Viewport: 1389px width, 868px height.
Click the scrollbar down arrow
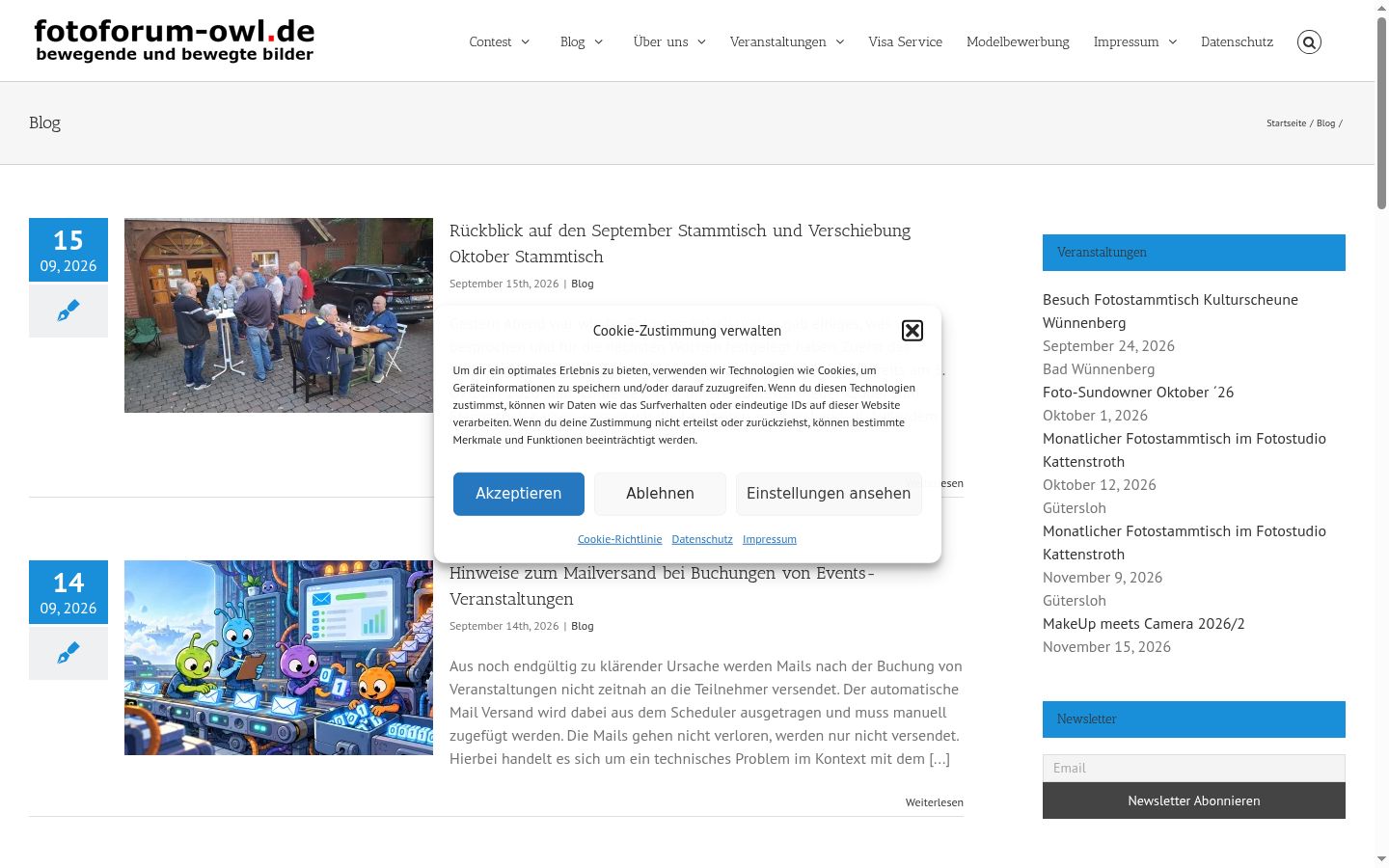1381,859
